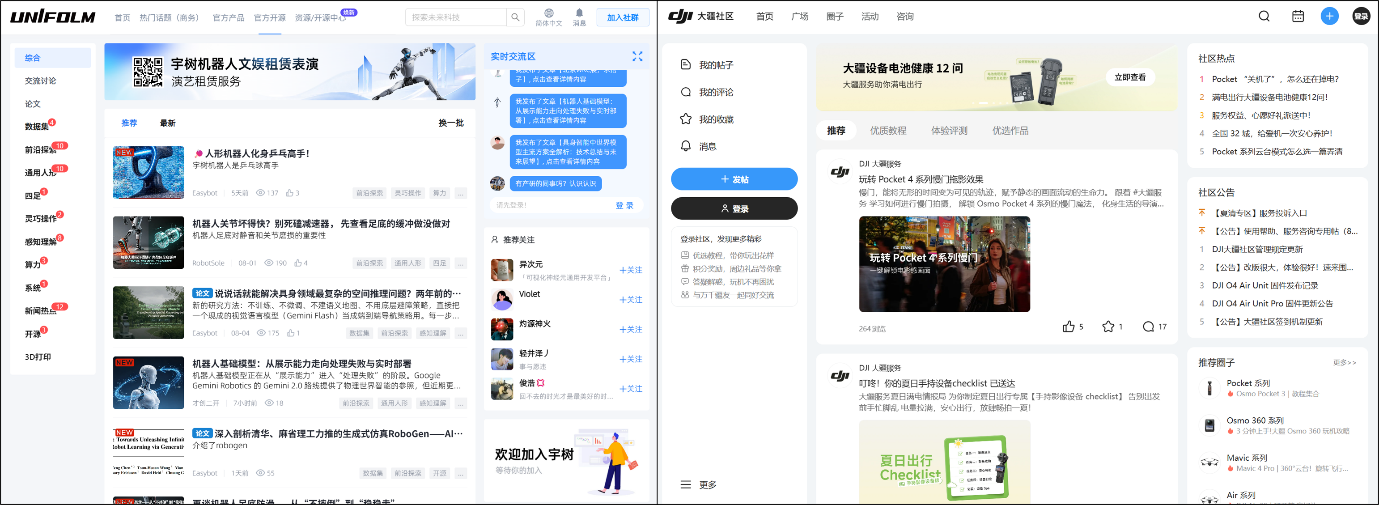Viewport: 1379px width, 505px height.
Task: Like the 人形机器人化身乒乓高手 post
Action: (x=291, y=192)
